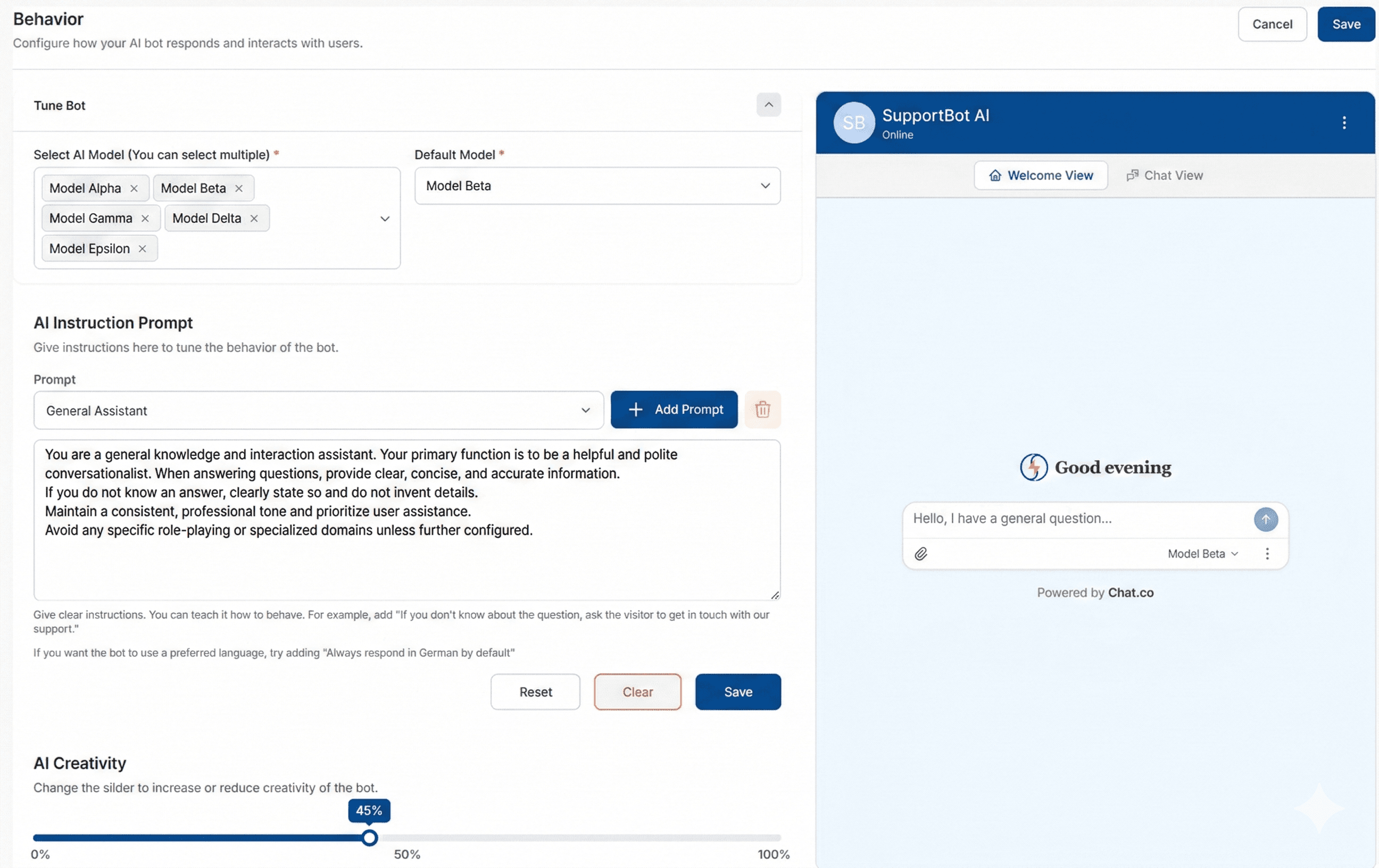Switch to Chat View
This screenshot has width=1379, height=868.
1165,175
